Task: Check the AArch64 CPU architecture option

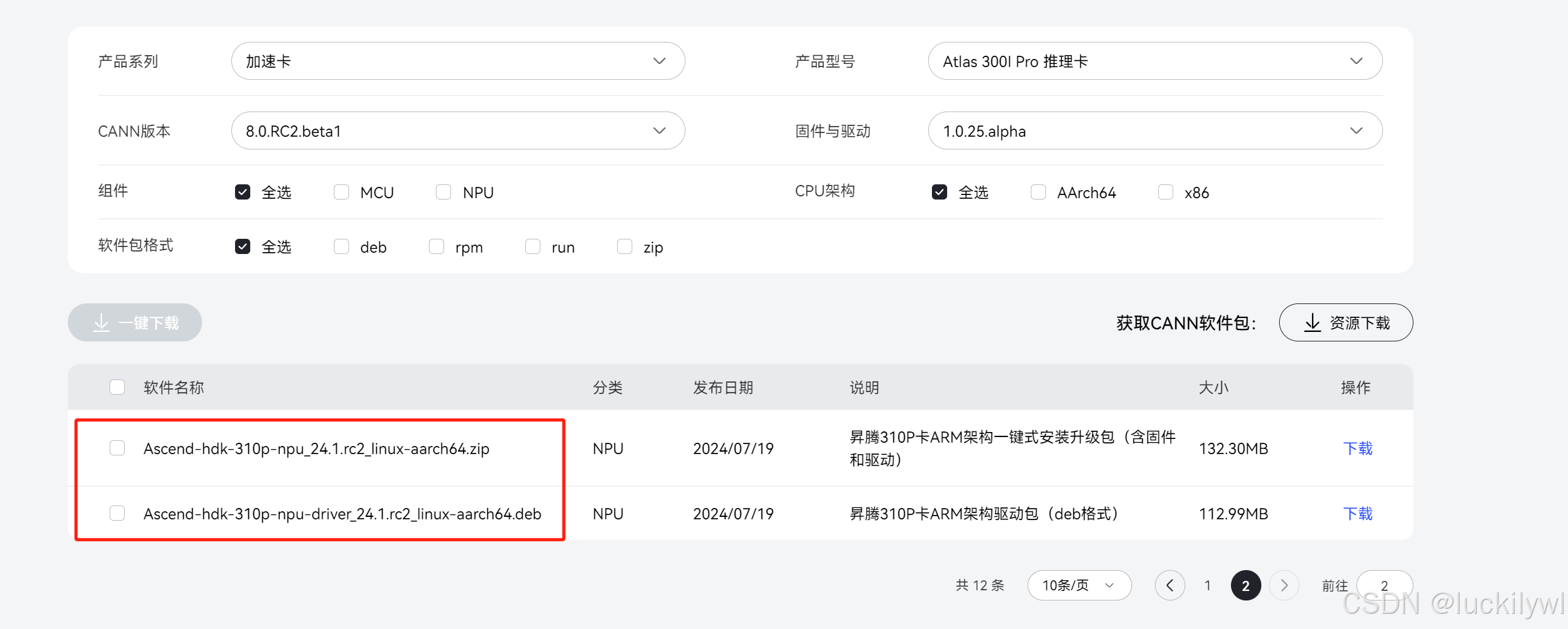Action: coord(1038,192)
